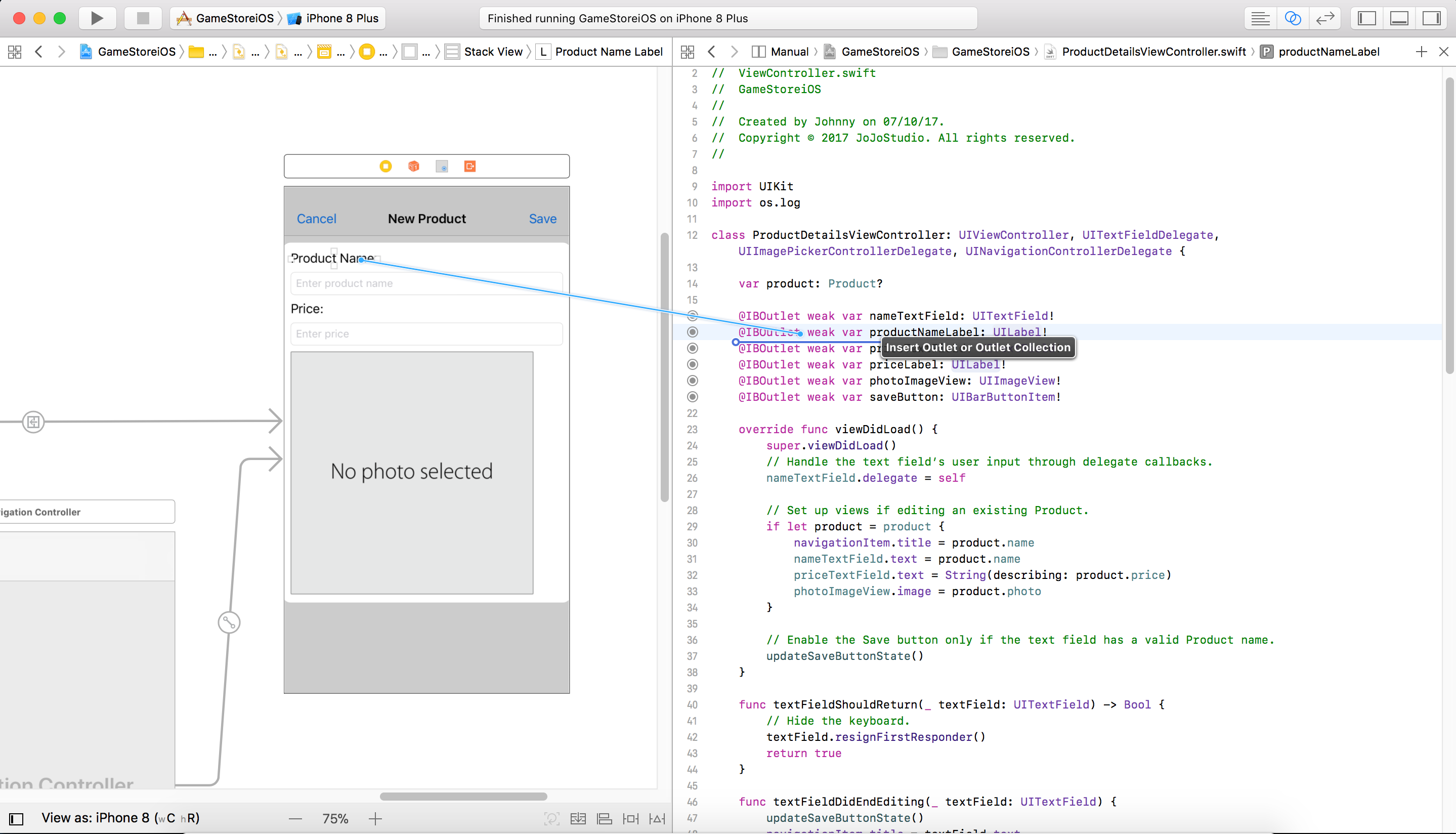1456x834 pixels.
Task: Click the viewDidLoad function line
Action: 838,430
